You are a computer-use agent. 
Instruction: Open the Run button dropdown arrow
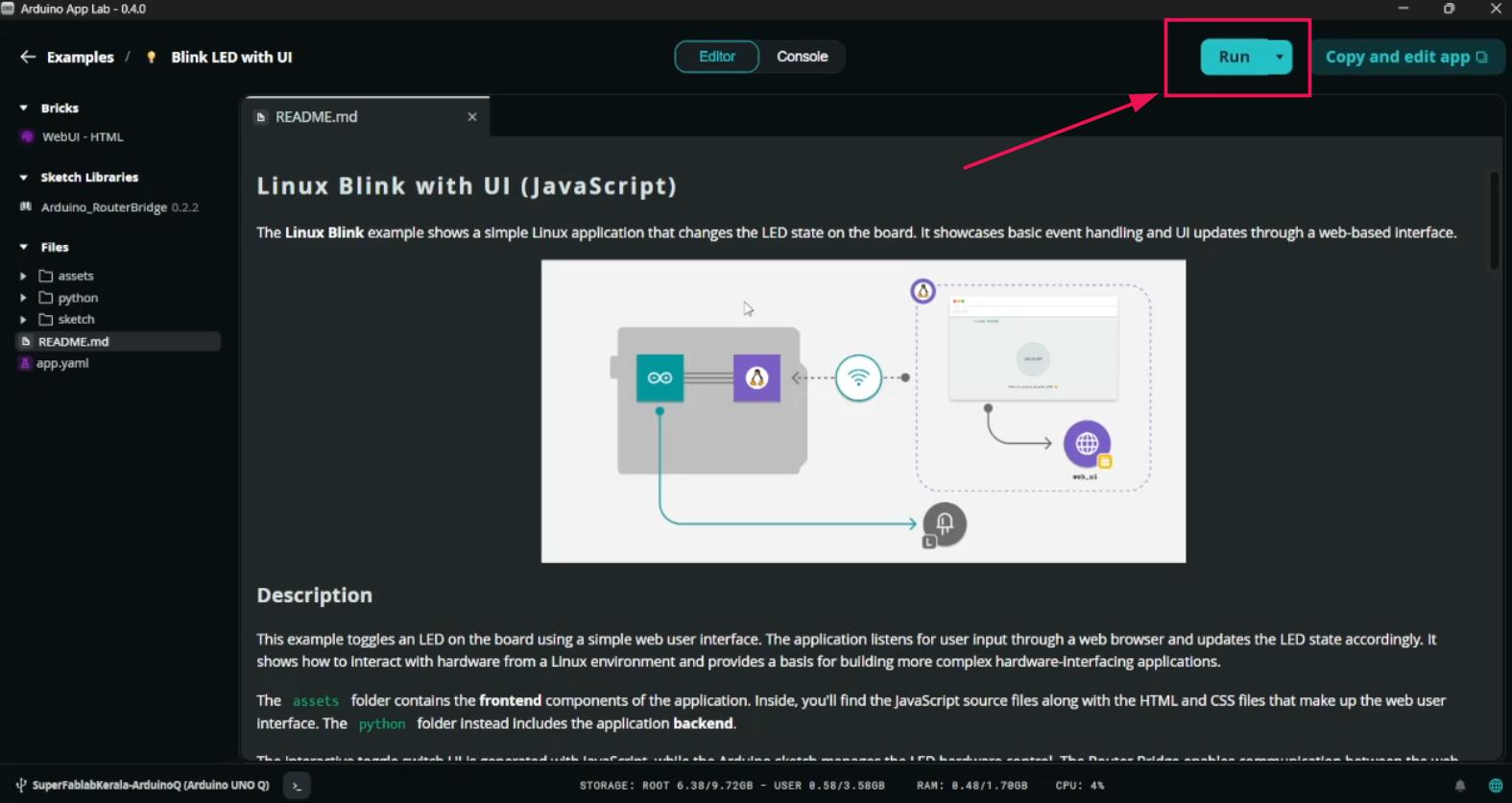tap(1280, 57)
